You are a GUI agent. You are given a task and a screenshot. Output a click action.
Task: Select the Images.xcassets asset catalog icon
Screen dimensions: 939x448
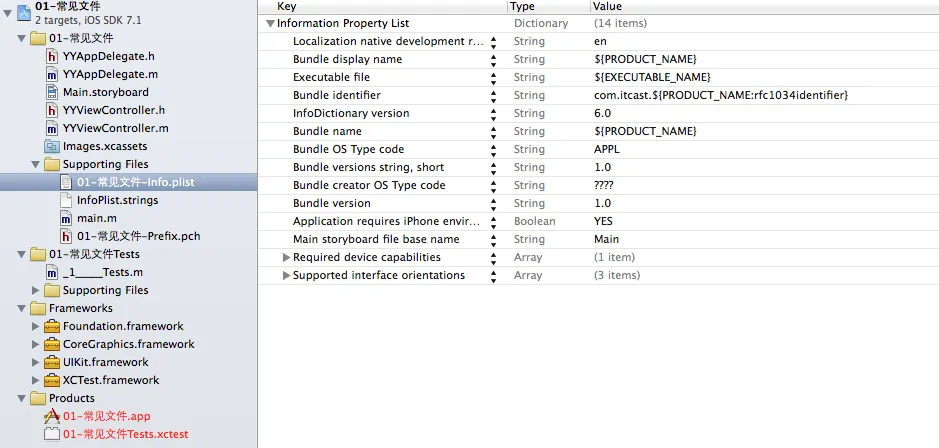click(x=53, y=146)
